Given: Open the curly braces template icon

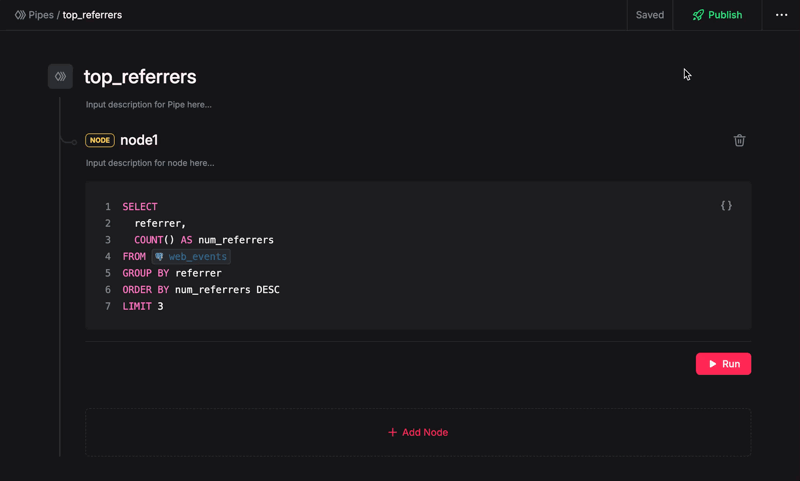Looking at the screenshot, I should click(726, 206).
